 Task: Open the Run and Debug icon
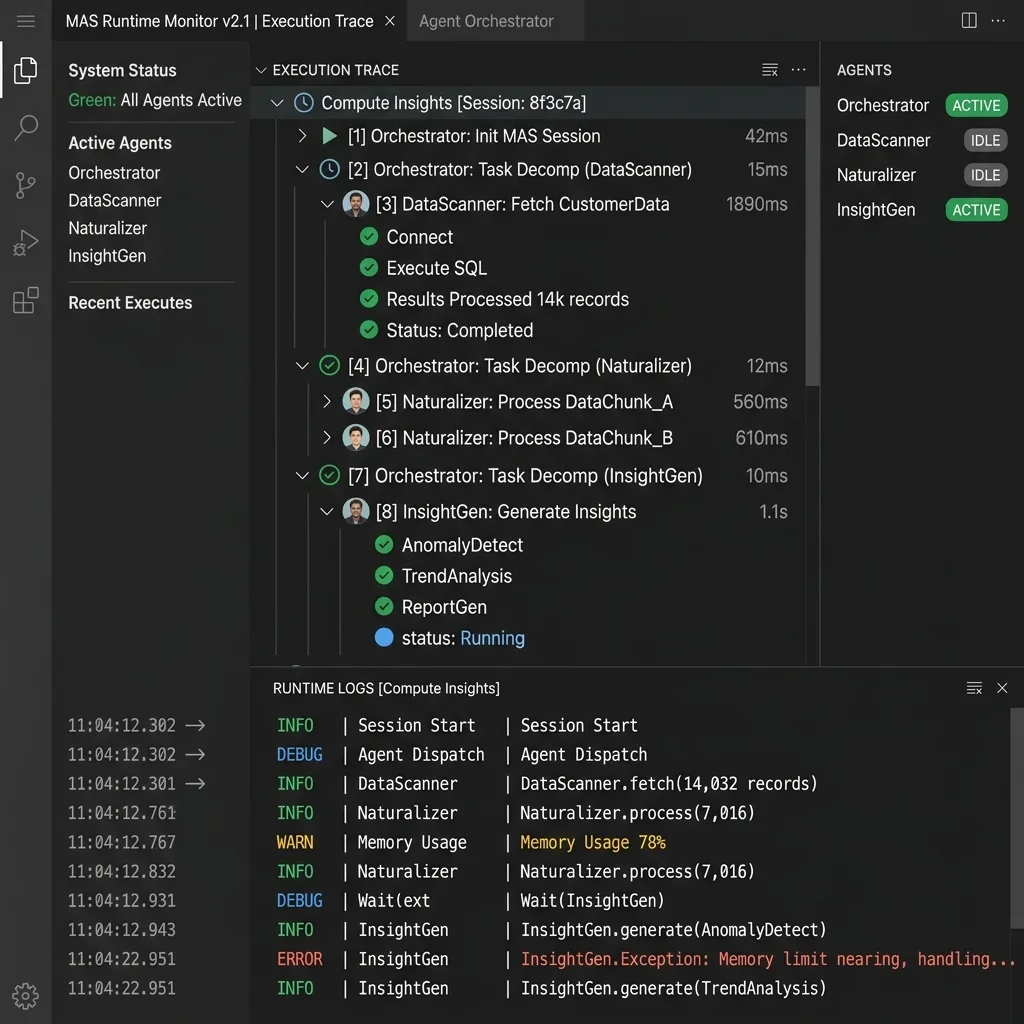pos(25,243)
